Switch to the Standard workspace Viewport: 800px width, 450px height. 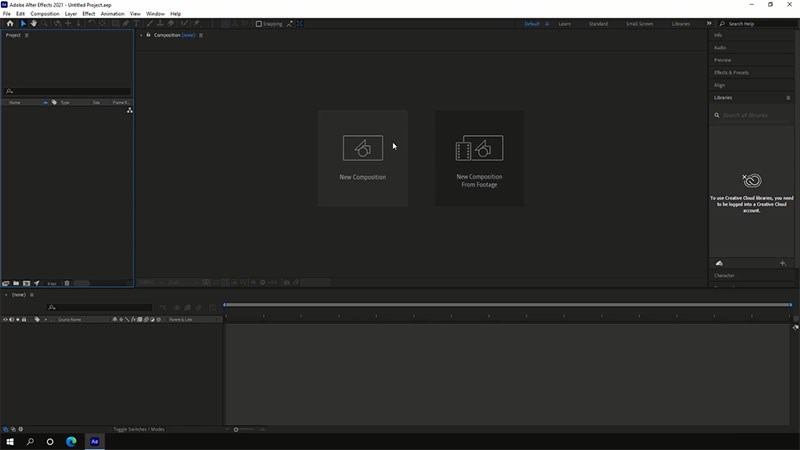point(598,23)
